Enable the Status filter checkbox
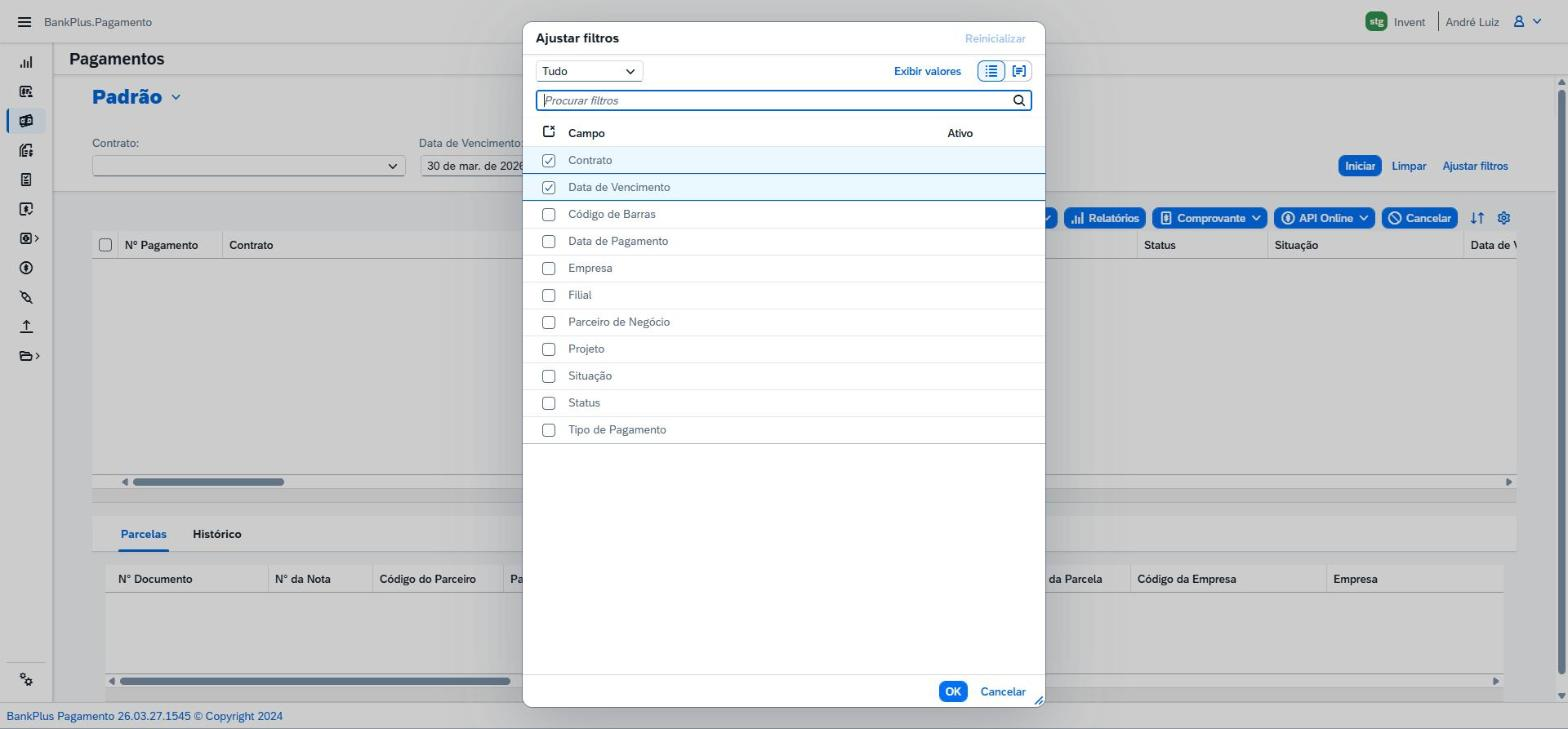The image size is (1568, 729). coord(548,404)
